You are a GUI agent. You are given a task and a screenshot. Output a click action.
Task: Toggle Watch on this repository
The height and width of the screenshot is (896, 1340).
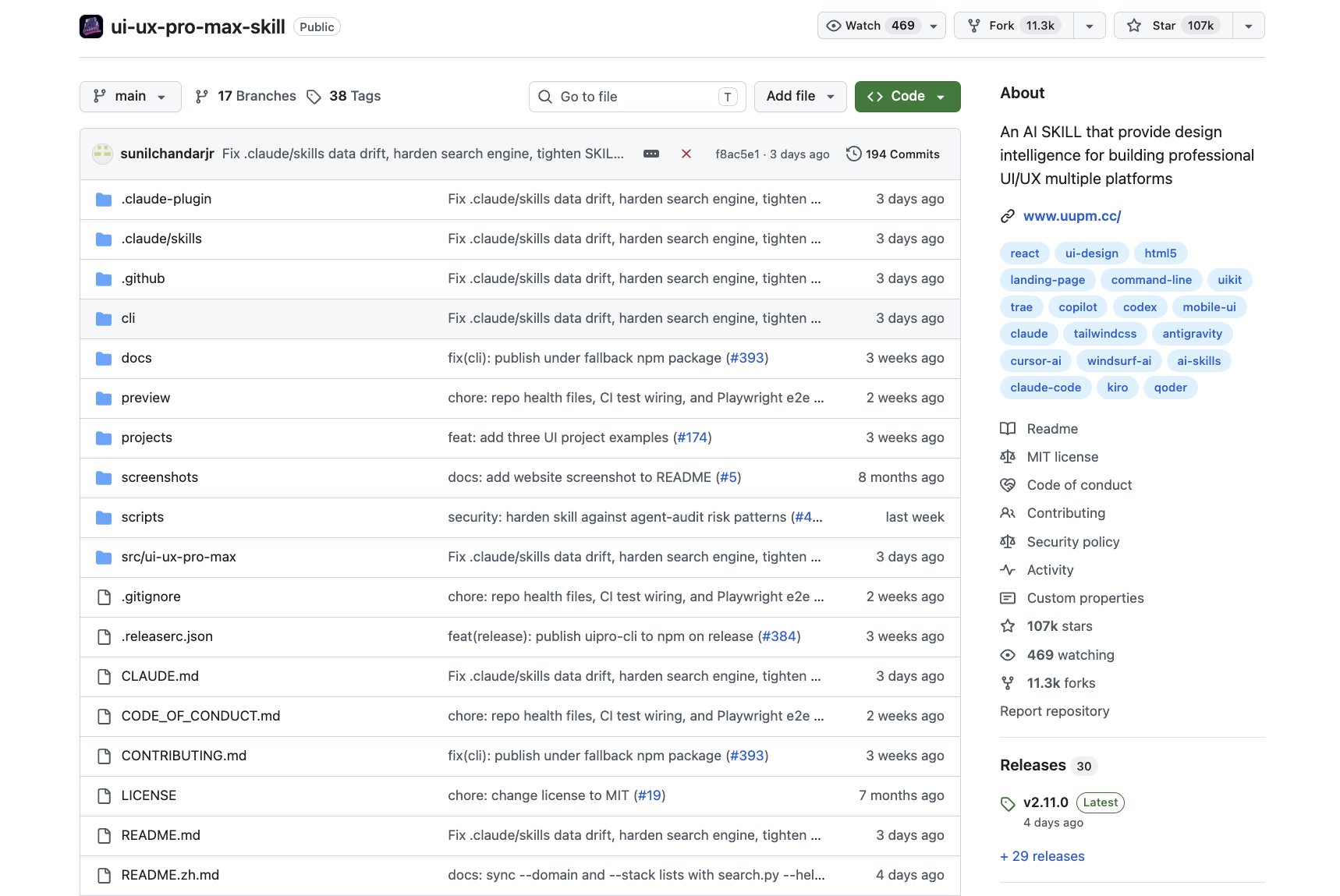881,26
